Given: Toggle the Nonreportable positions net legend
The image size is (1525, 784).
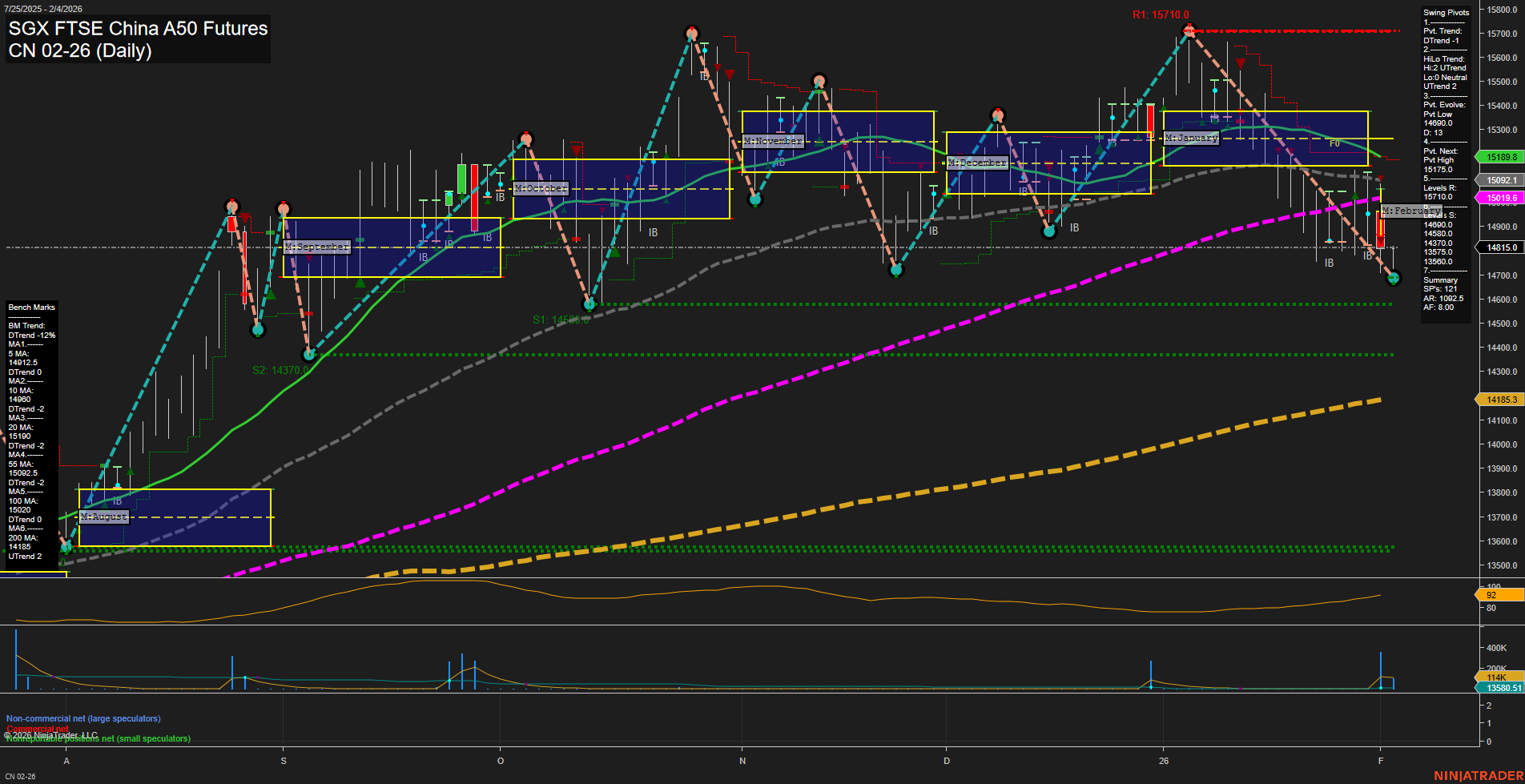Looking at the screenshot, I should [x=98, y=739].
